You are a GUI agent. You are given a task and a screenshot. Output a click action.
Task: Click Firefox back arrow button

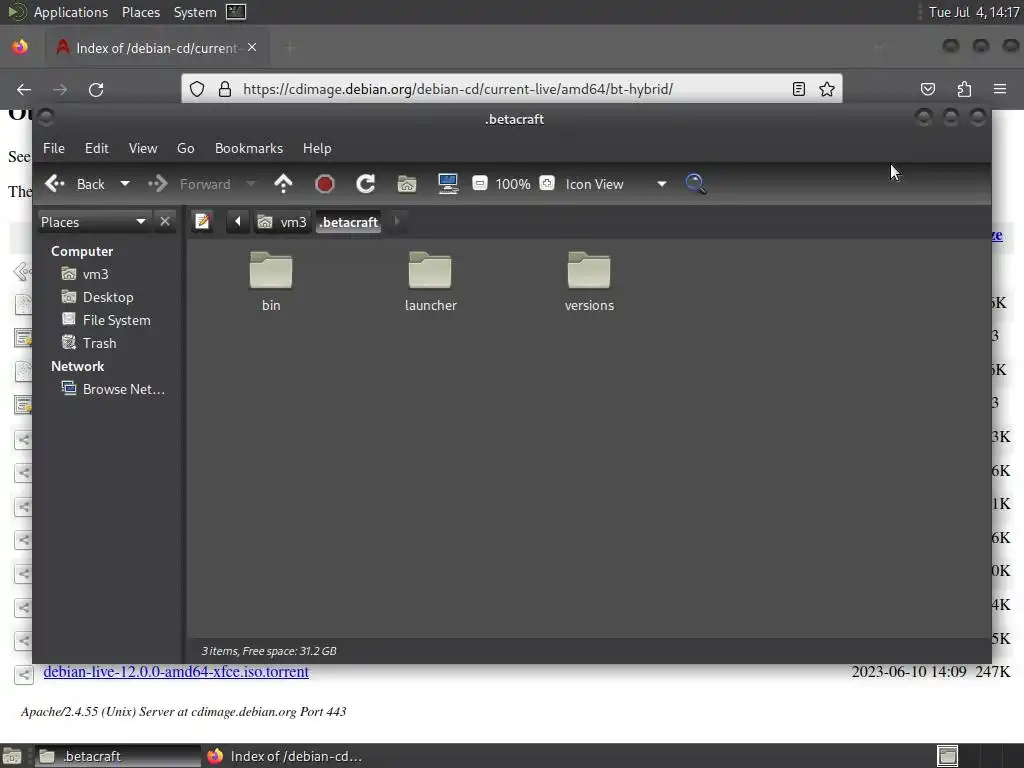(24, 89)
